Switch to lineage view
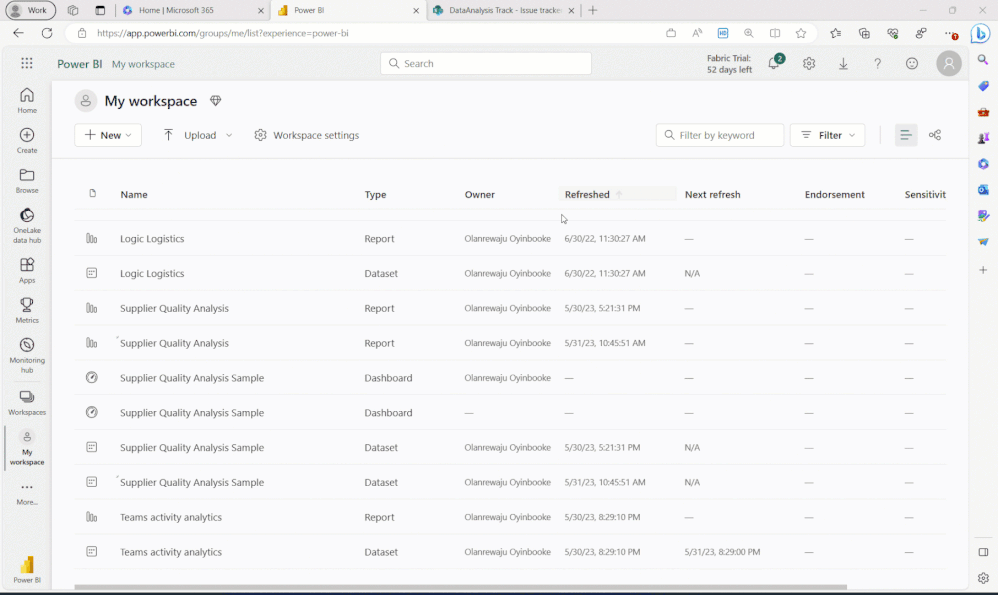This screenshot has width=998, height=595. [x=934, y=135]
